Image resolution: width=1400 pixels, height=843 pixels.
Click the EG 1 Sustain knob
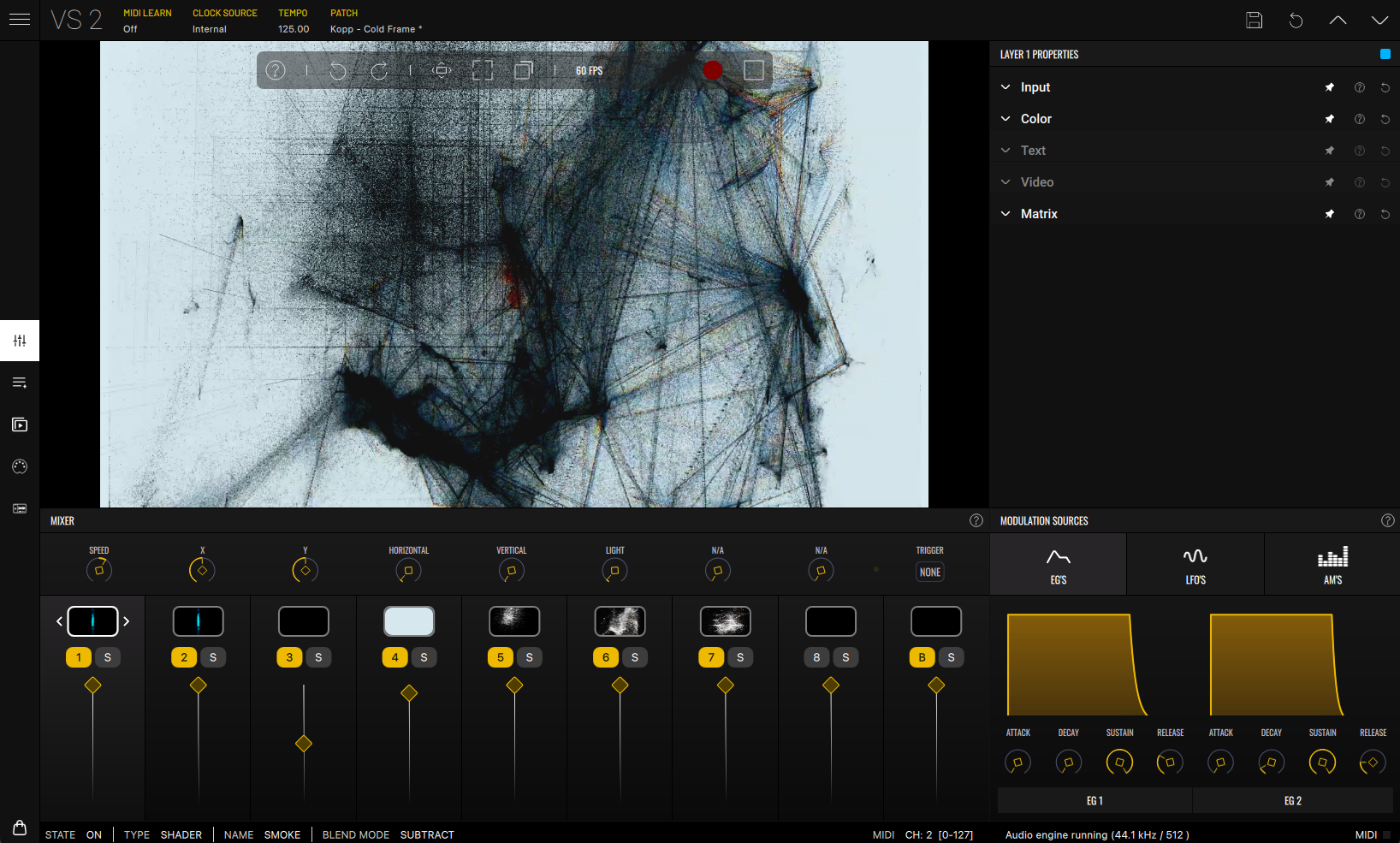click(1119, 762)
